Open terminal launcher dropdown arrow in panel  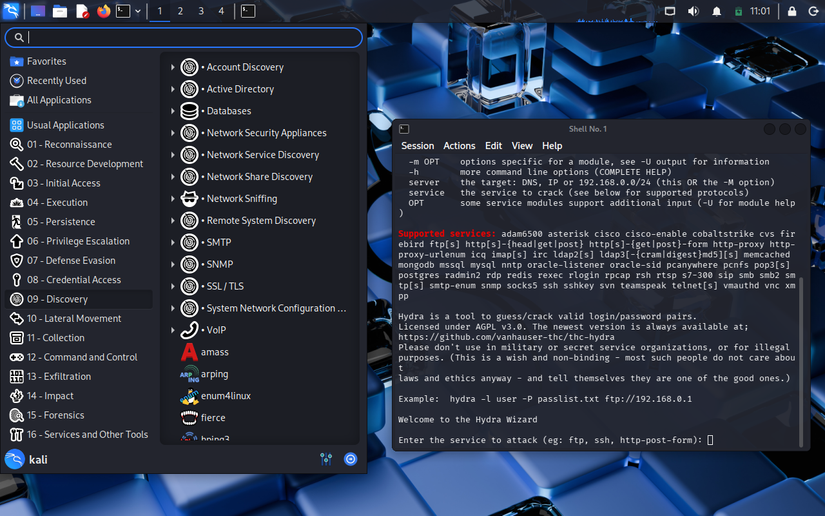pyautogui.click(x=137, y=11)
